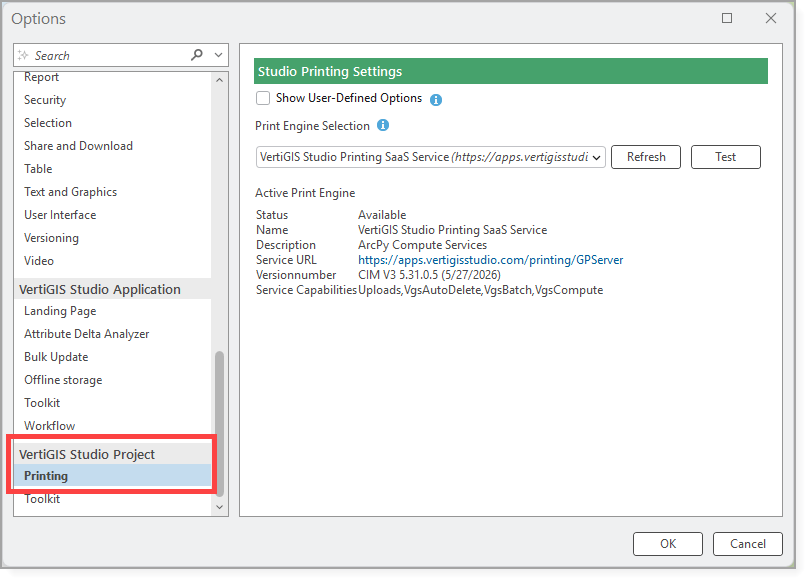Select the Selection options page
The image size is (811, 584).
tap(48, 123)
